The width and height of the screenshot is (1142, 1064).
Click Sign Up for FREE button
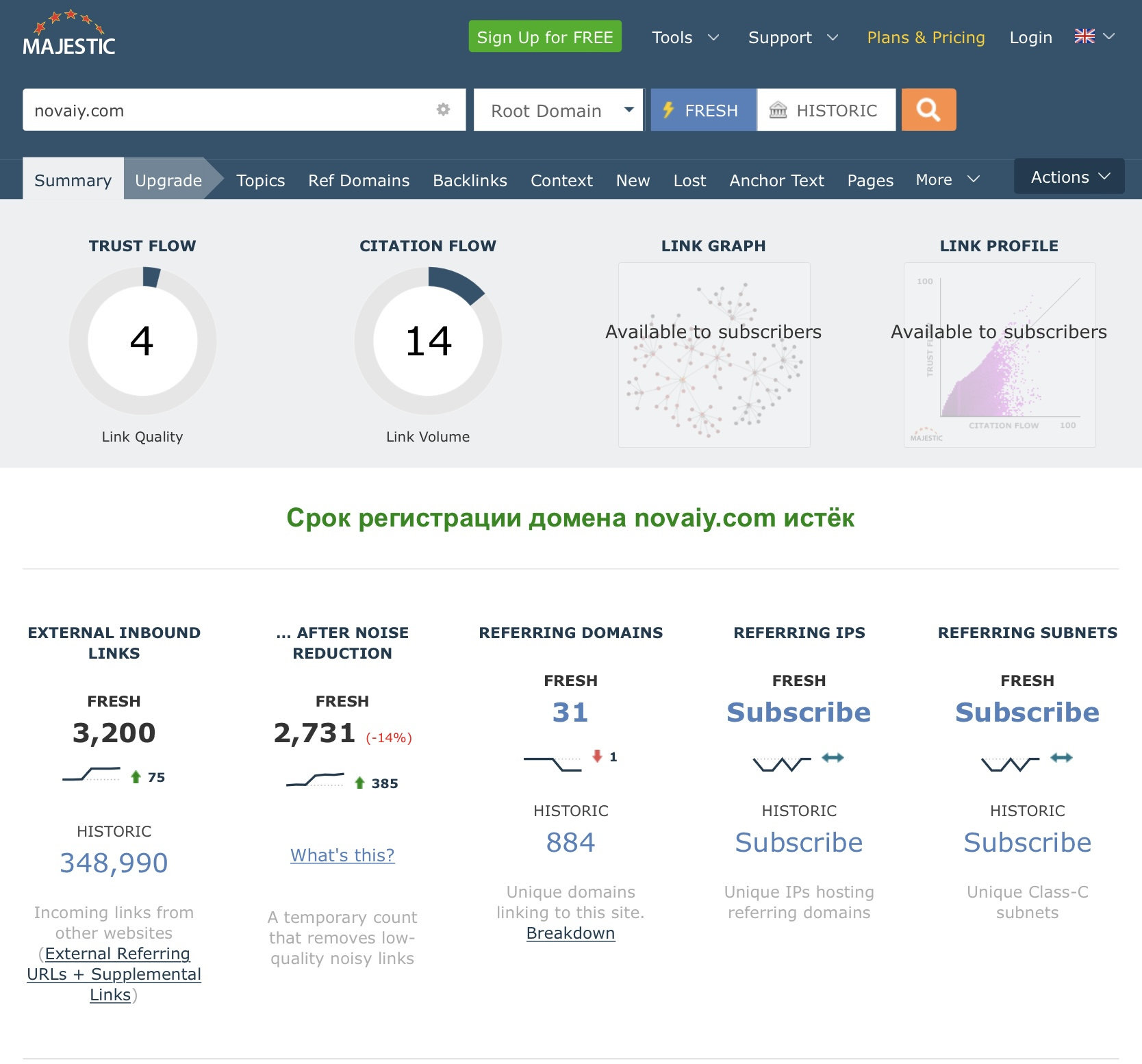point(545,36)
